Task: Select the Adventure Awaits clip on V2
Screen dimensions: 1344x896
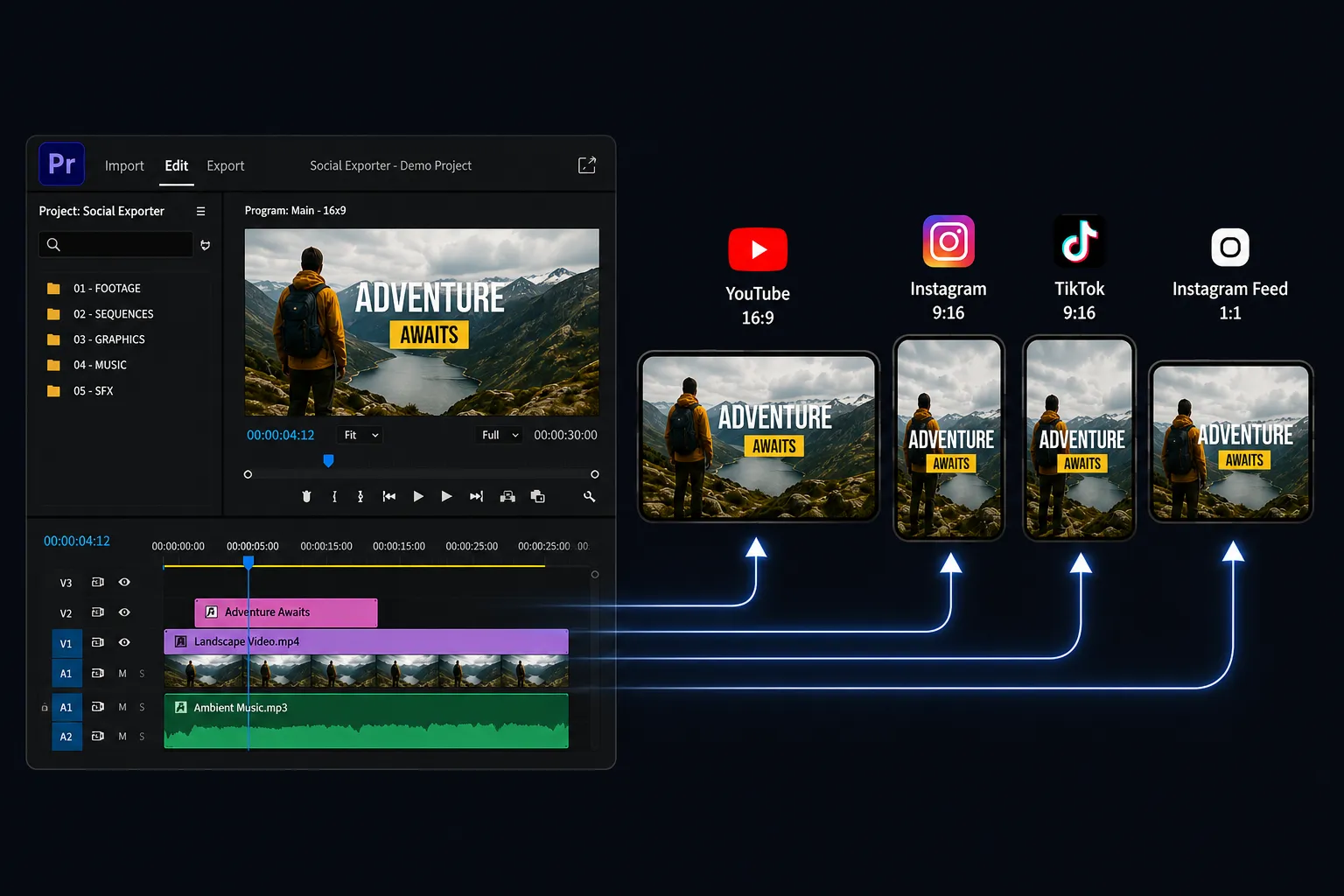Action: 286,612
